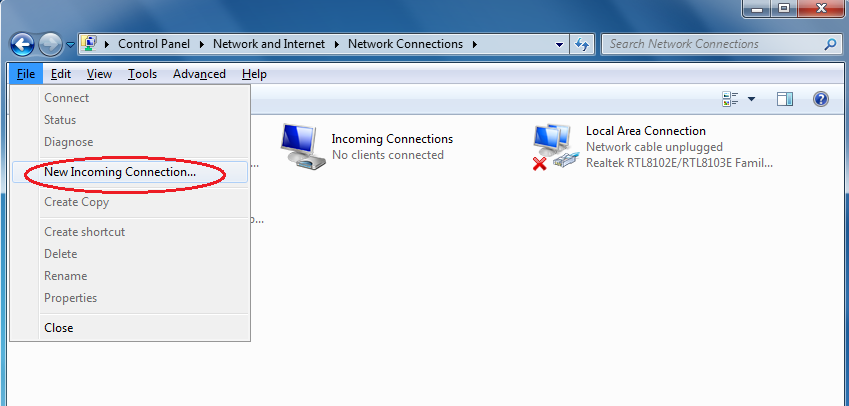
Task: Open the Tools menu
Action: coord(142,74)
